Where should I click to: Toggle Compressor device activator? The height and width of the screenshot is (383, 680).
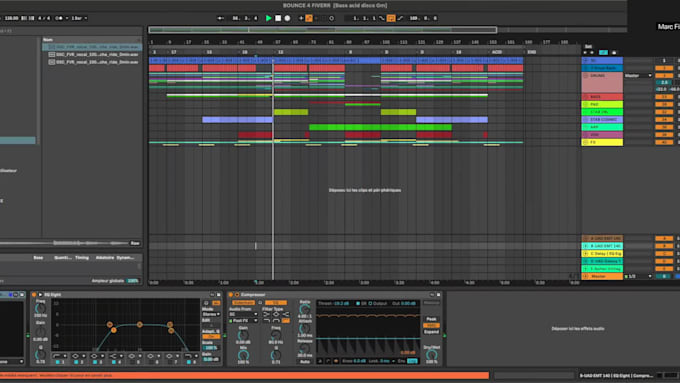[x=231, y=295]
